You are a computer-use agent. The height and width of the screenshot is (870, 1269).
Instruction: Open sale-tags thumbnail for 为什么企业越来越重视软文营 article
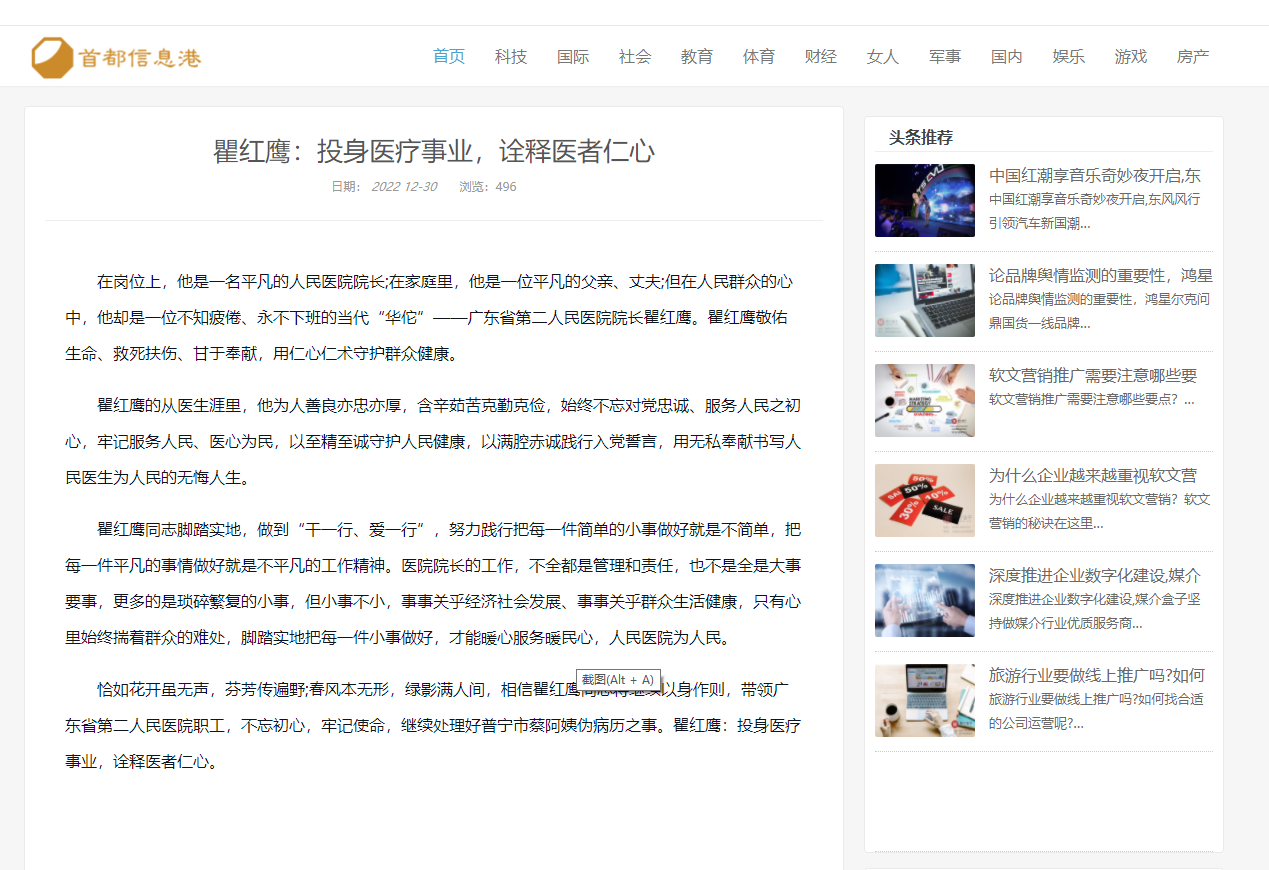coord(925,500)
